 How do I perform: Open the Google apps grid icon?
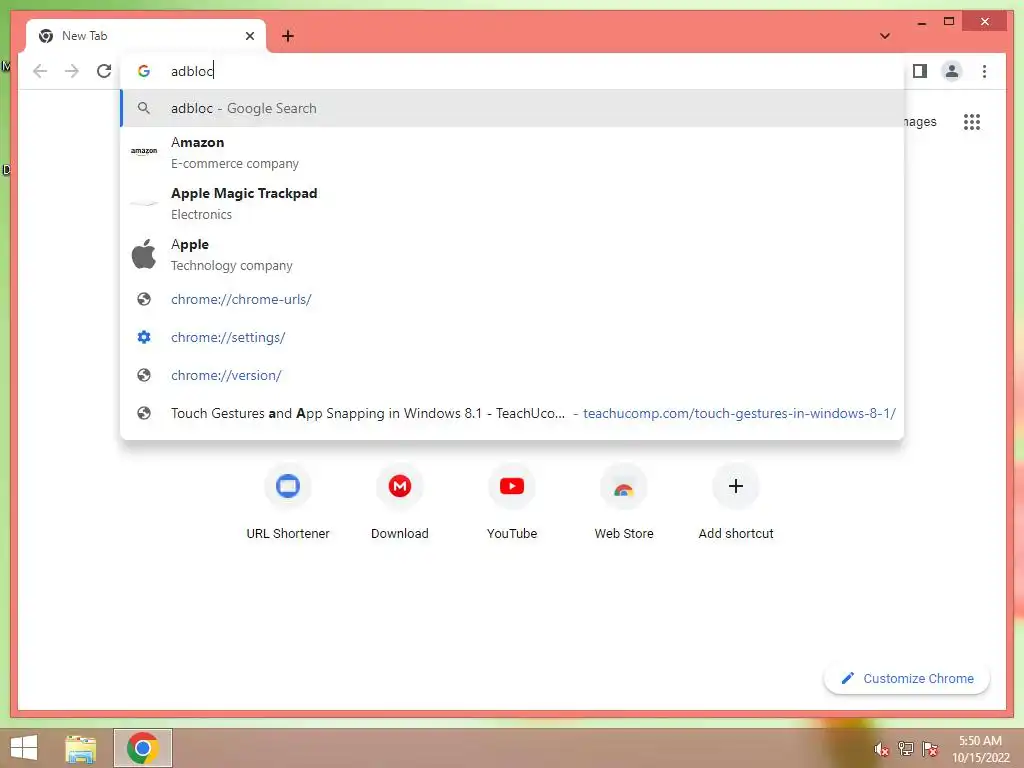[971, 121]
